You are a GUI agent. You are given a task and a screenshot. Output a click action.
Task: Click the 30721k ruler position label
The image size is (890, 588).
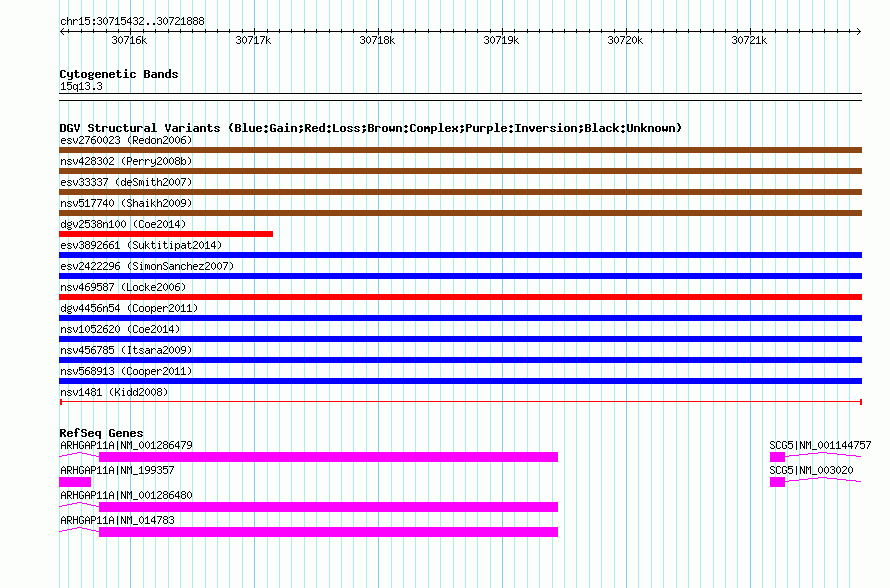[x=749, y=40]
